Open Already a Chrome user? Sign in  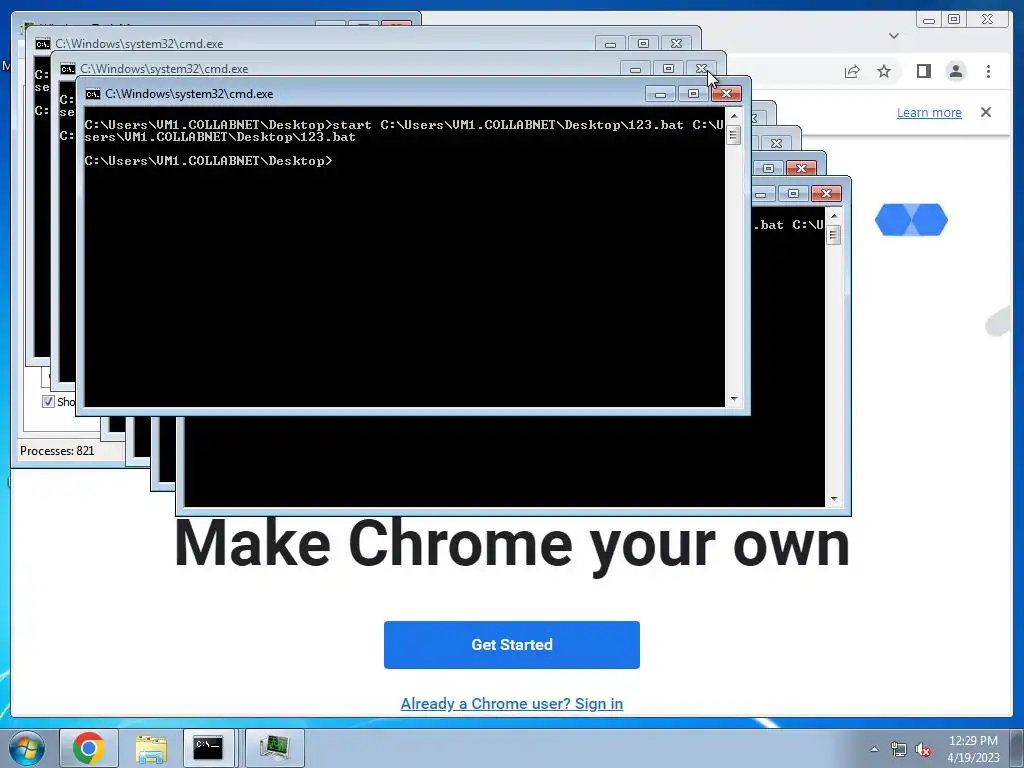(511, 703)
